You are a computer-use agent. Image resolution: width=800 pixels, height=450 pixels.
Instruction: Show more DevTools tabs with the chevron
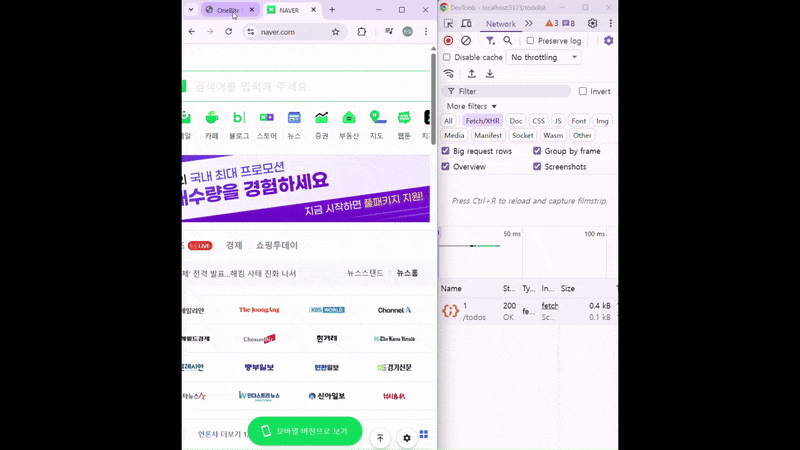[529, 23]
